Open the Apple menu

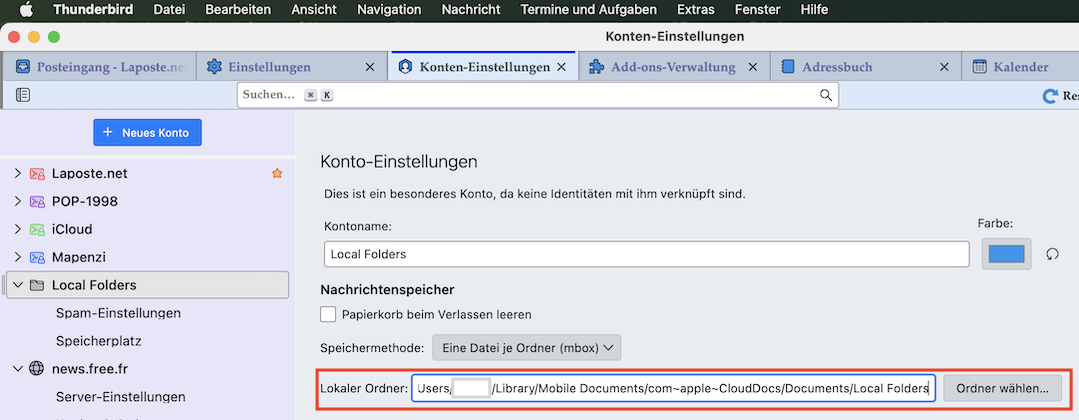(26, 10)
